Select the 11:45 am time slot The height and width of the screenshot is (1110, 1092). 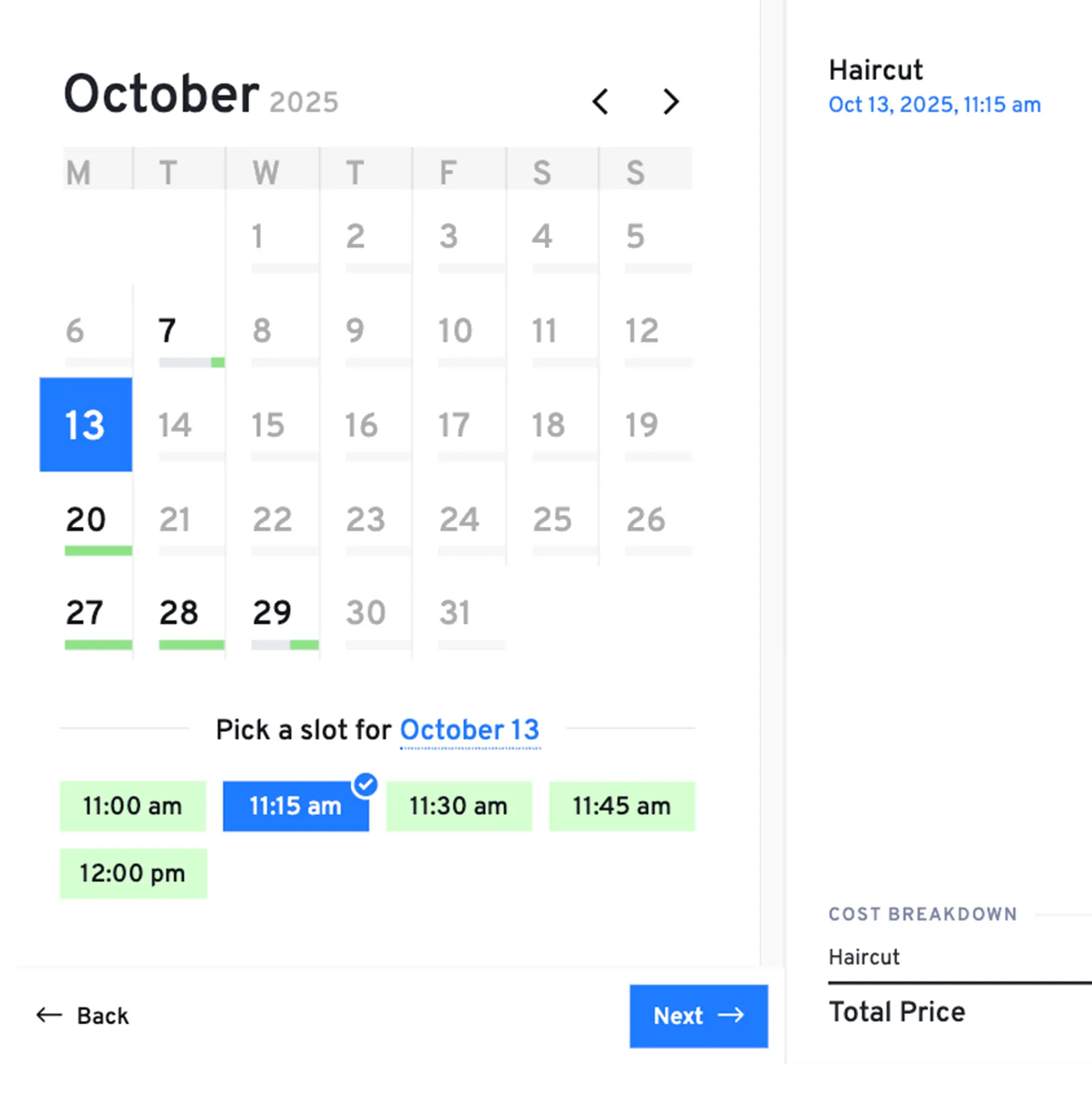click(x=622, y=806)
